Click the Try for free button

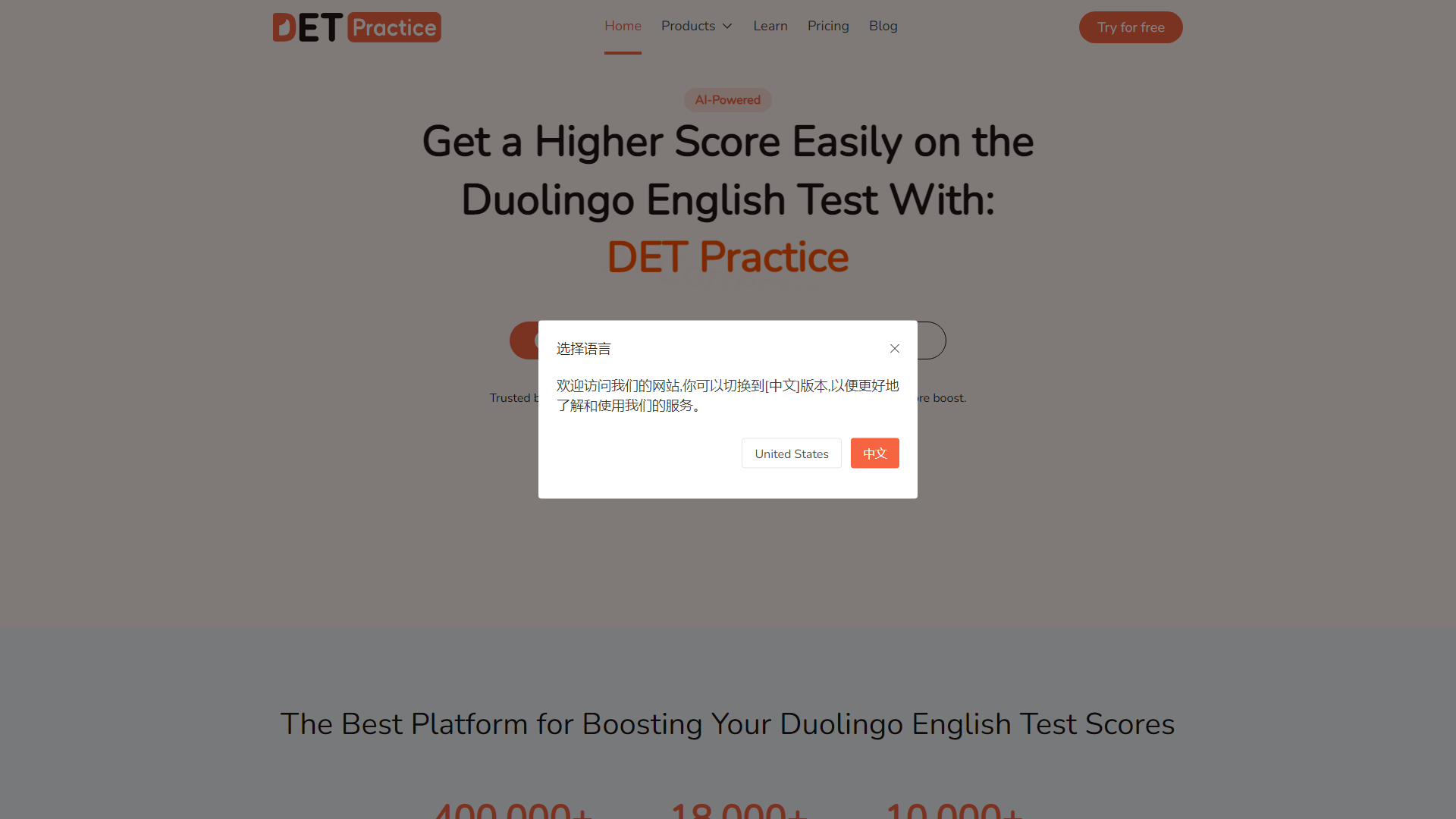point(1130,27)
